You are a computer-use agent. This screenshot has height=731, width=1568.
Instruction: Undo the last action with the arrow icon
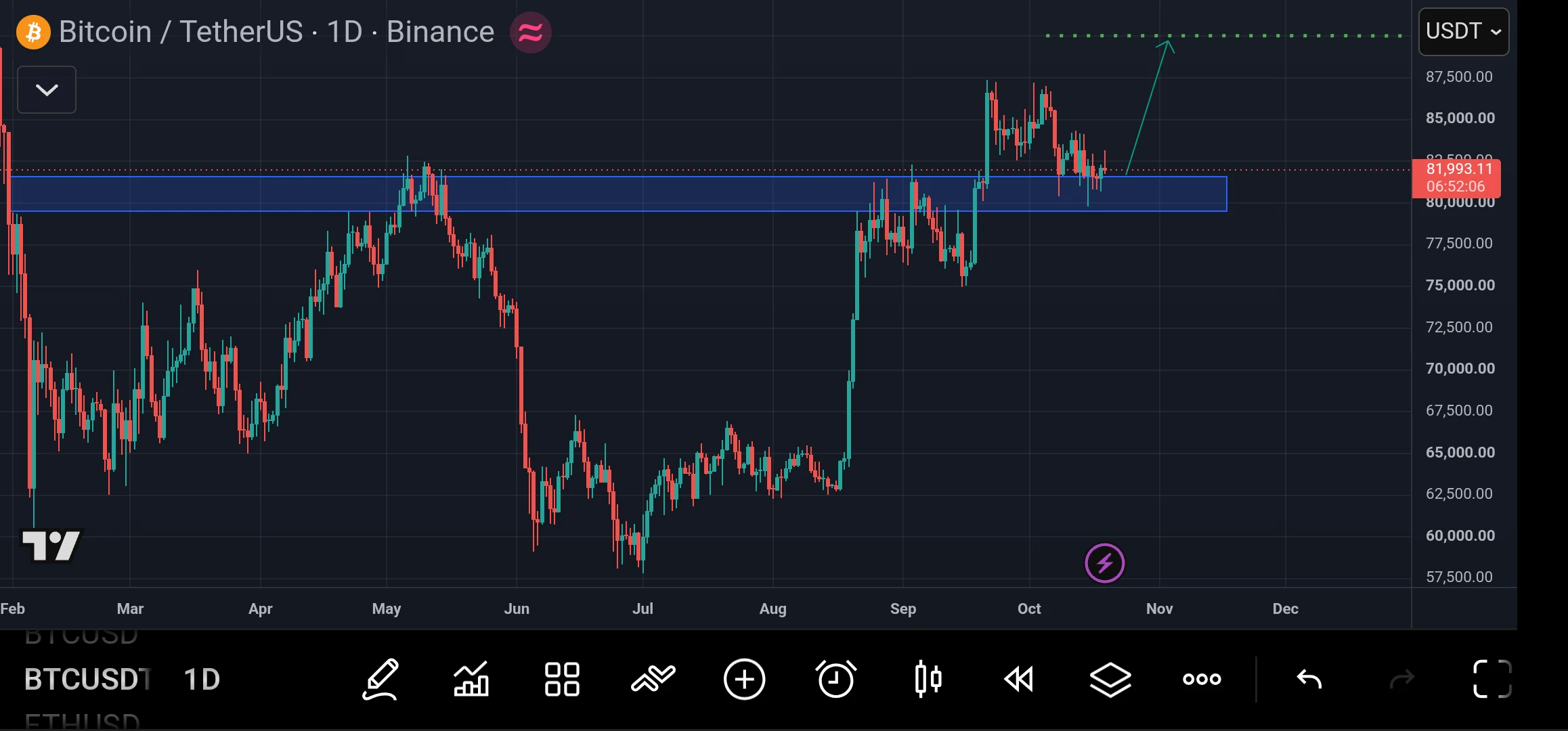(x=1309, y=679)
